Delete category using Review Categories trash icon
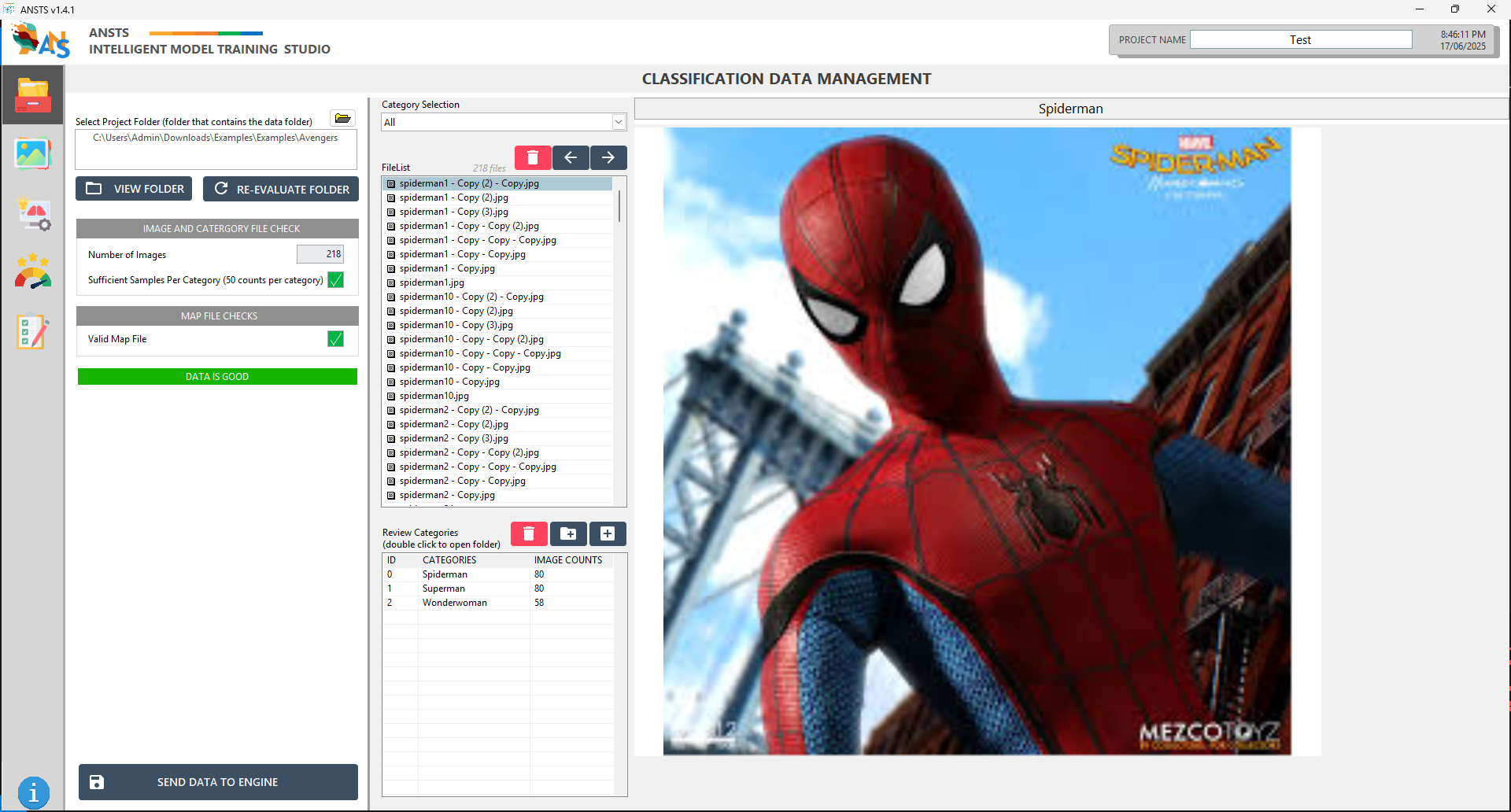Screen dimensions: 1511x812 pos(529,534)
